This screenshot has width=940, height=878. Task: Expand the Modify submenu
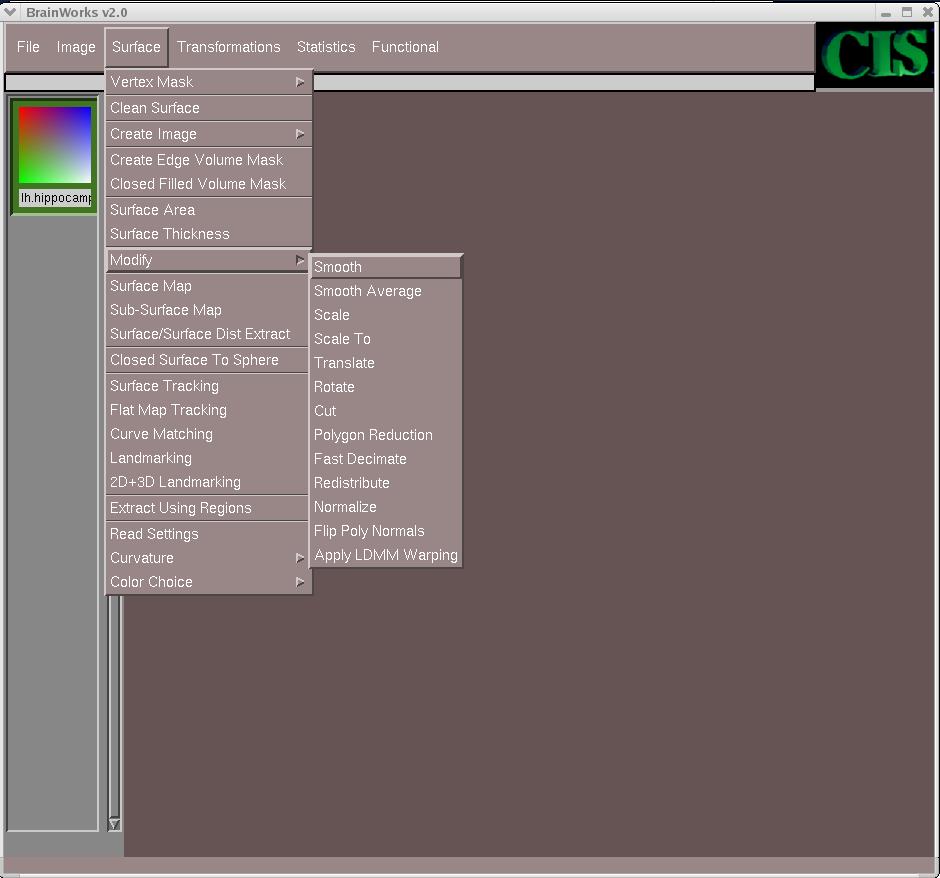pyautogui.click(x=209, y=260)
